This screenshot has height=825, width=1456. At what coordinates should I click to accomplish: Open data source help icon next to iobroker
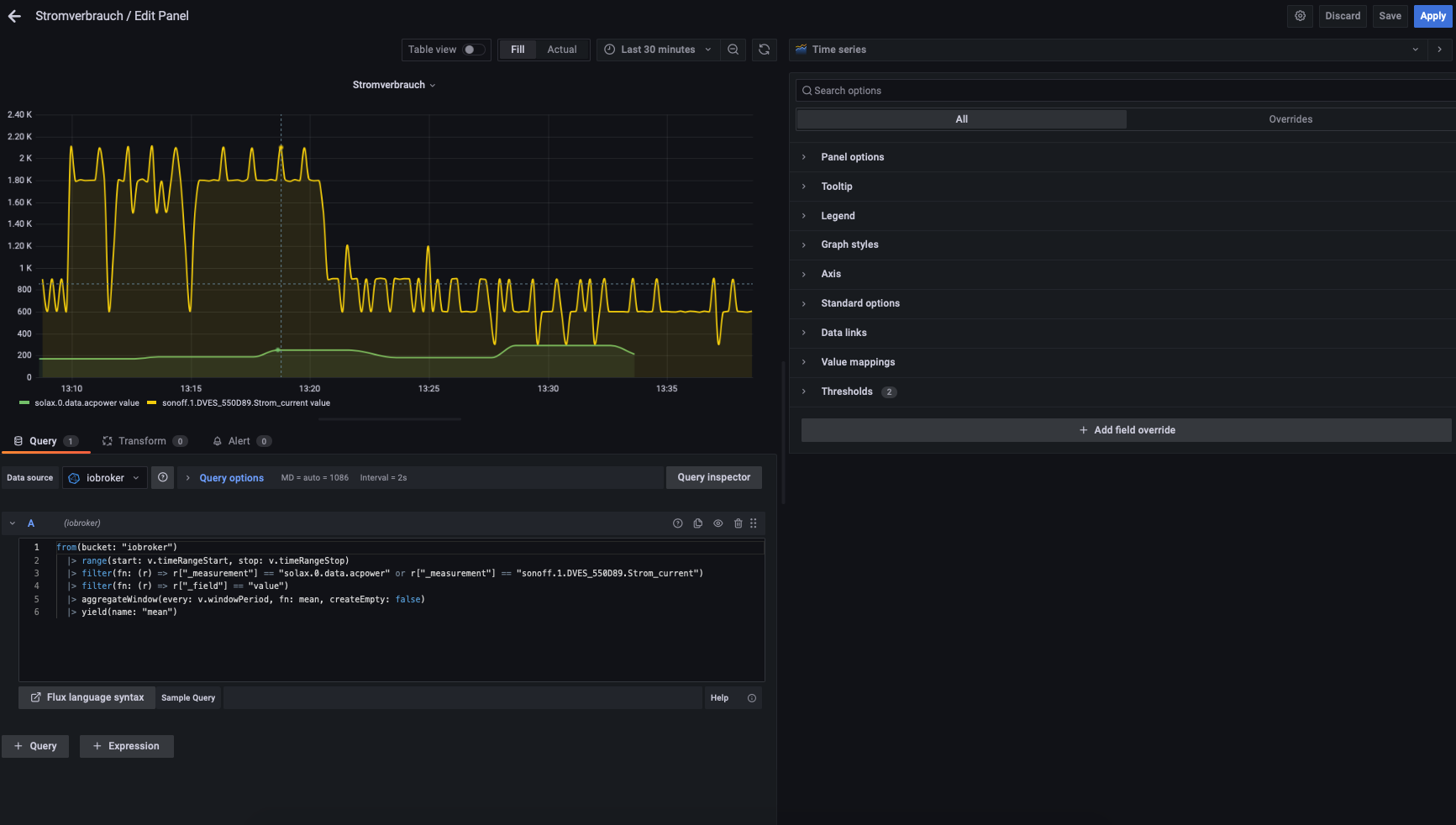coord(163,477)
